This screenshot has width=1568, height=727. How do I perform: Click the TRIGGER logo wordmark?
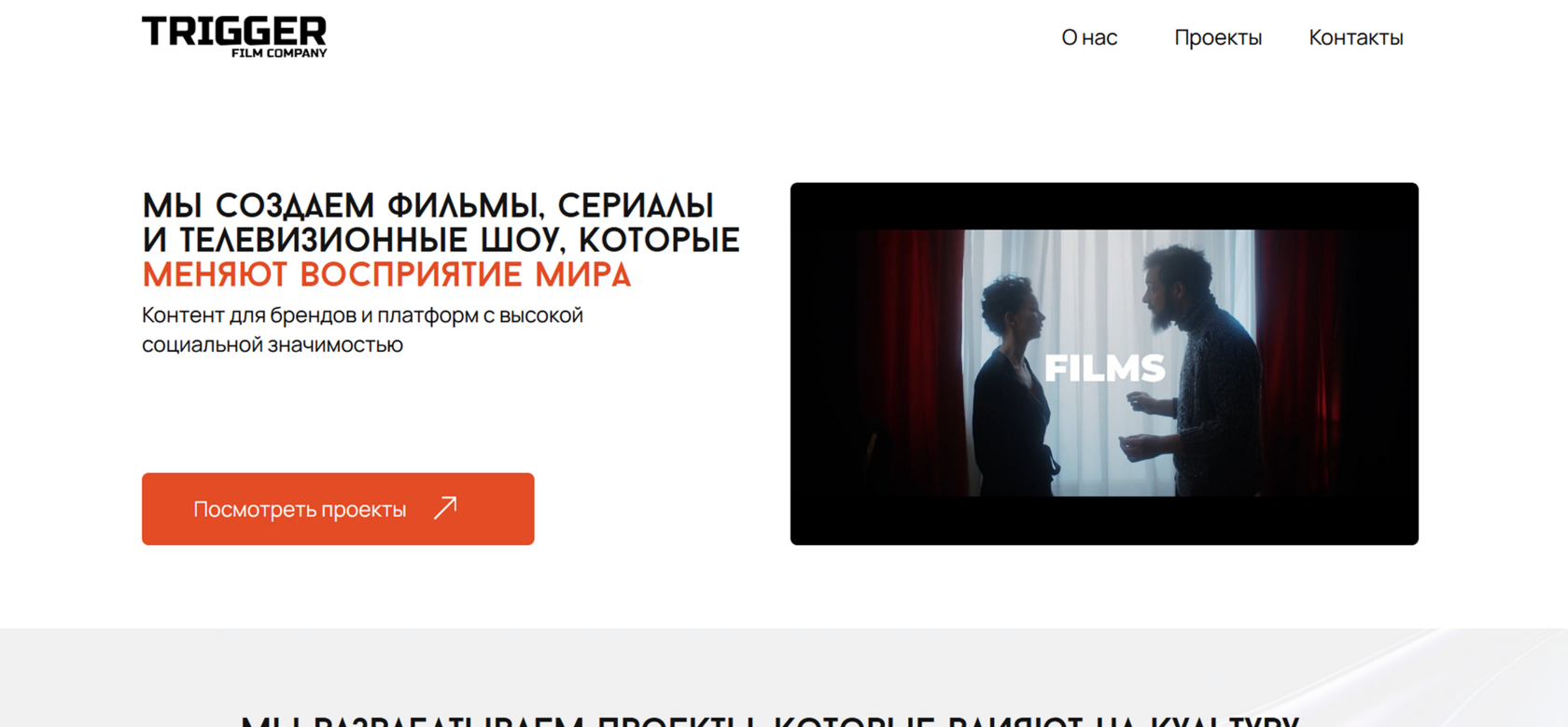click(x=234, y=31)
